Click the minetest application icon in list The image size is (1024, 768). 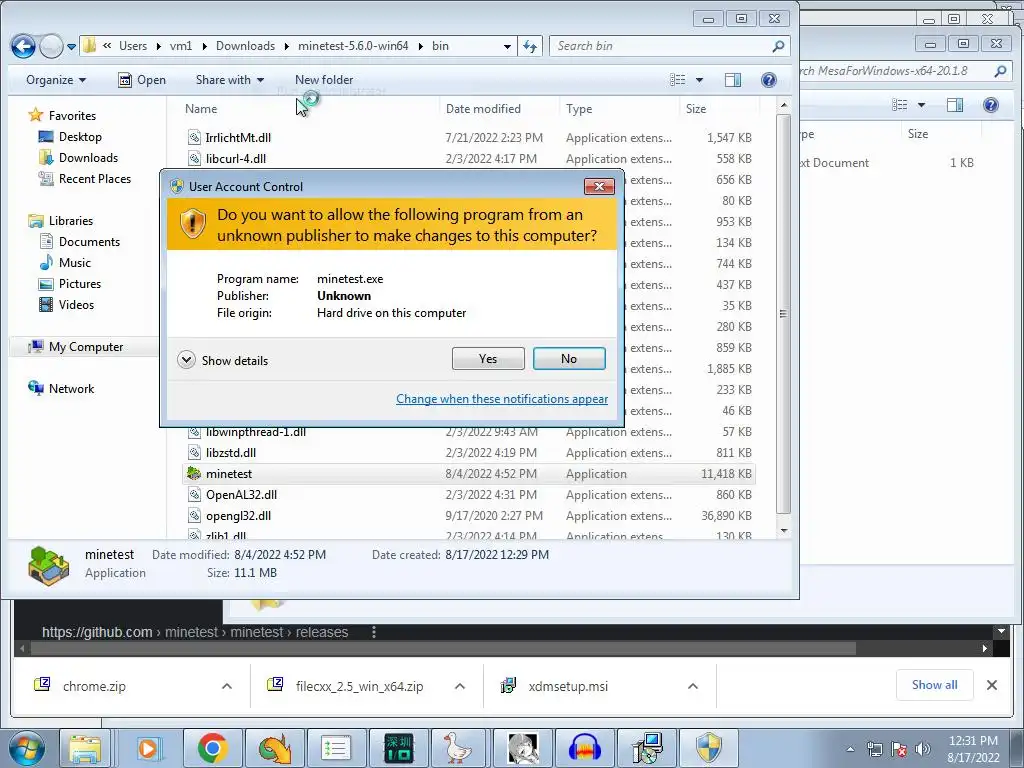coord(193,473)
